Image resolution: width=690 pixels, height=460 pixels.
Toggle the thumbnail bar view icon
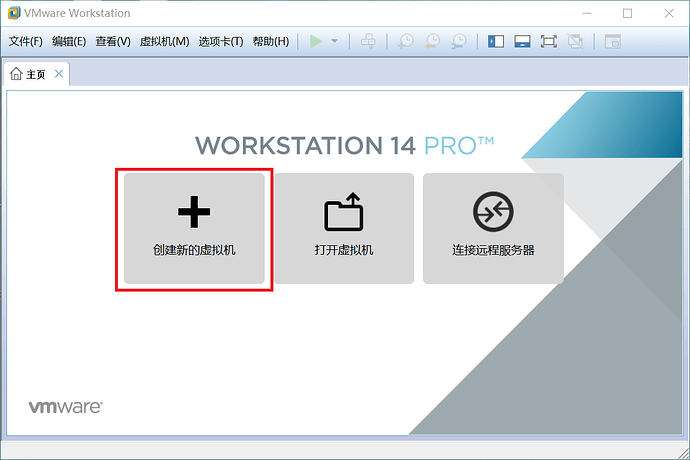coord(522,41)
